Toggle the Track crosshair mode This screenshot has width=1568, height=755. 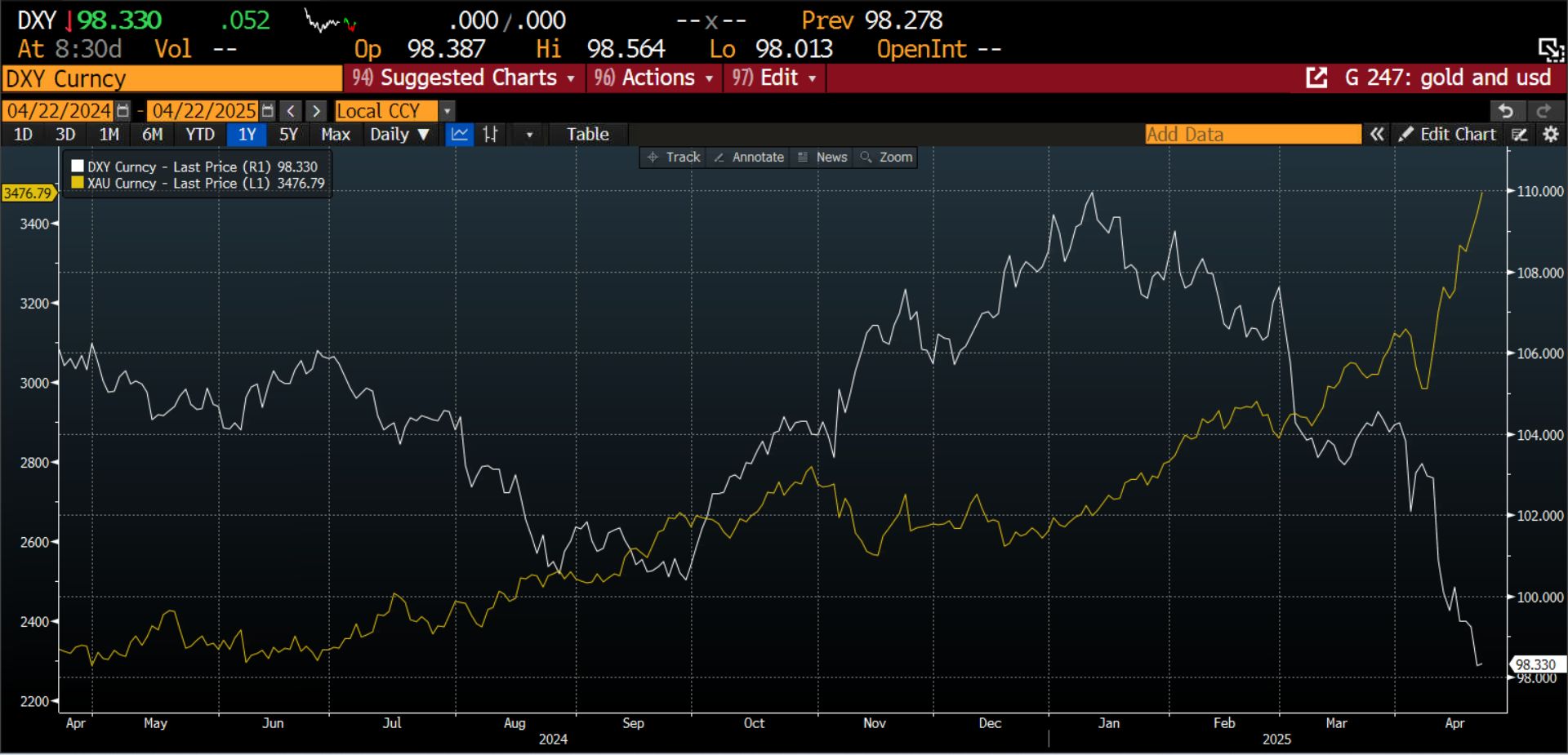pos(674,158)
